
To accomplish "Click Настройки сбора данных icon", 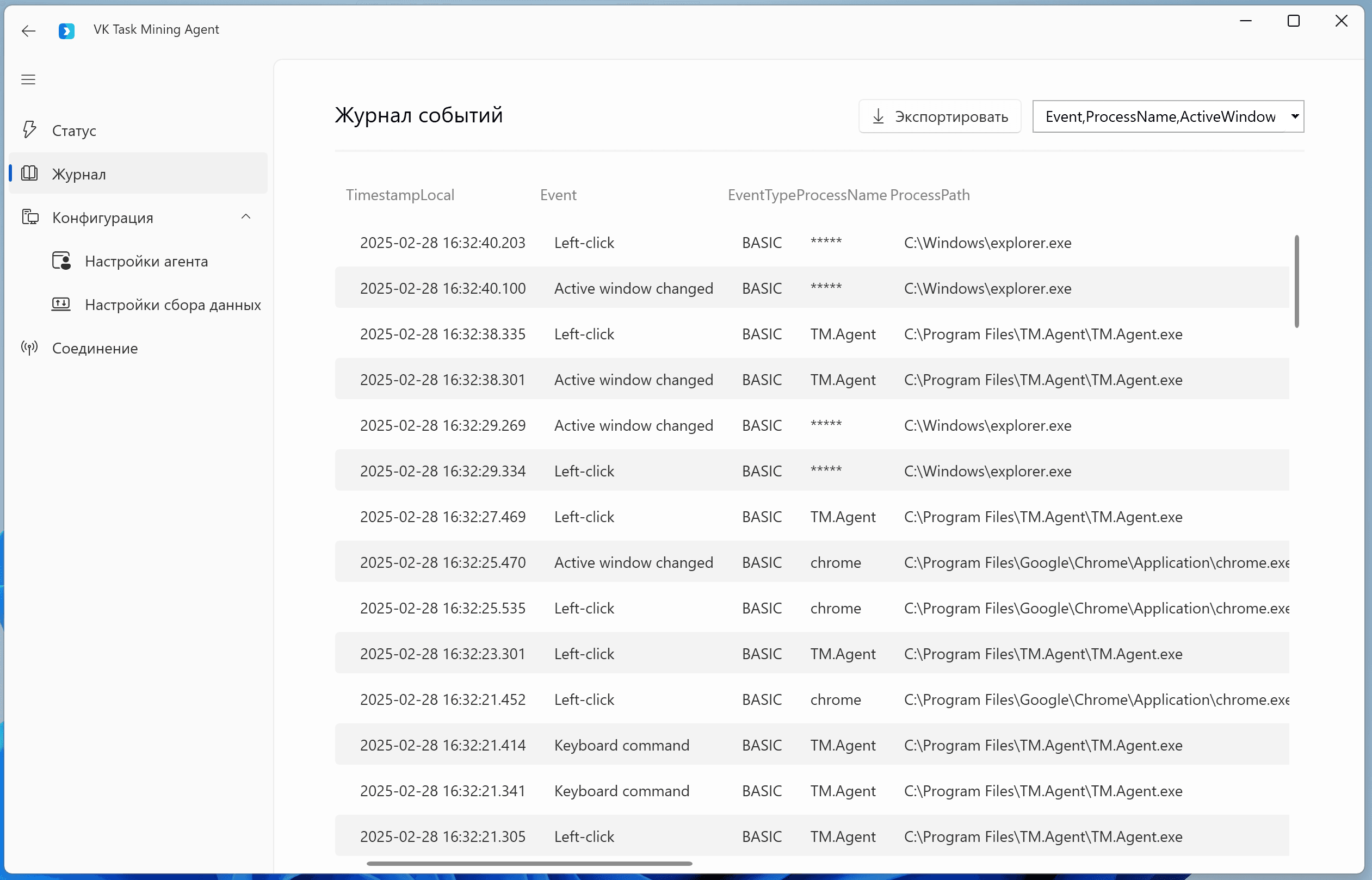I will click(61, 304).
